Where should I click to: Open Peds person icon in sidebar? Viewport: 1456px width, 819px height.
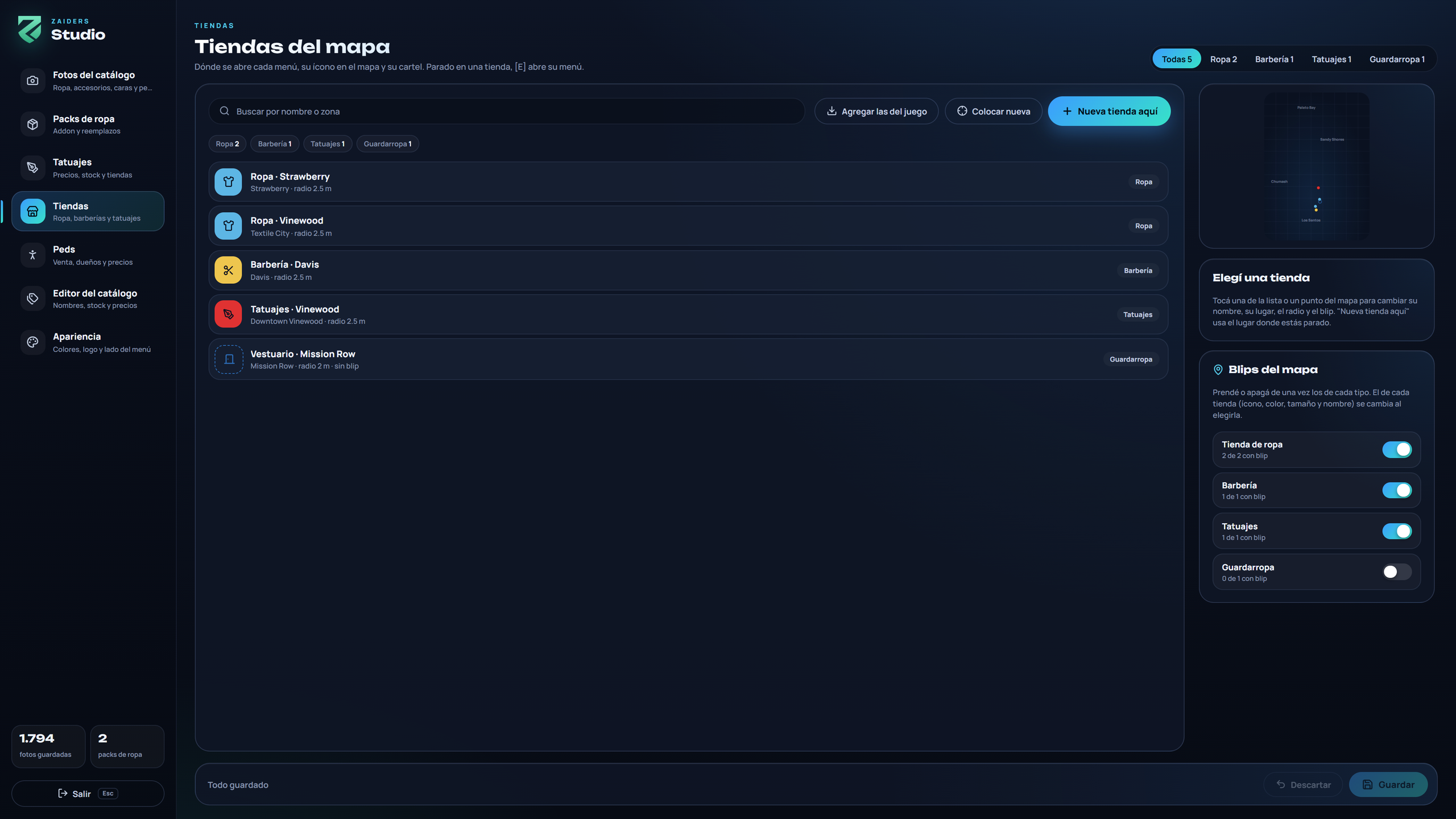tap(32, 255)
